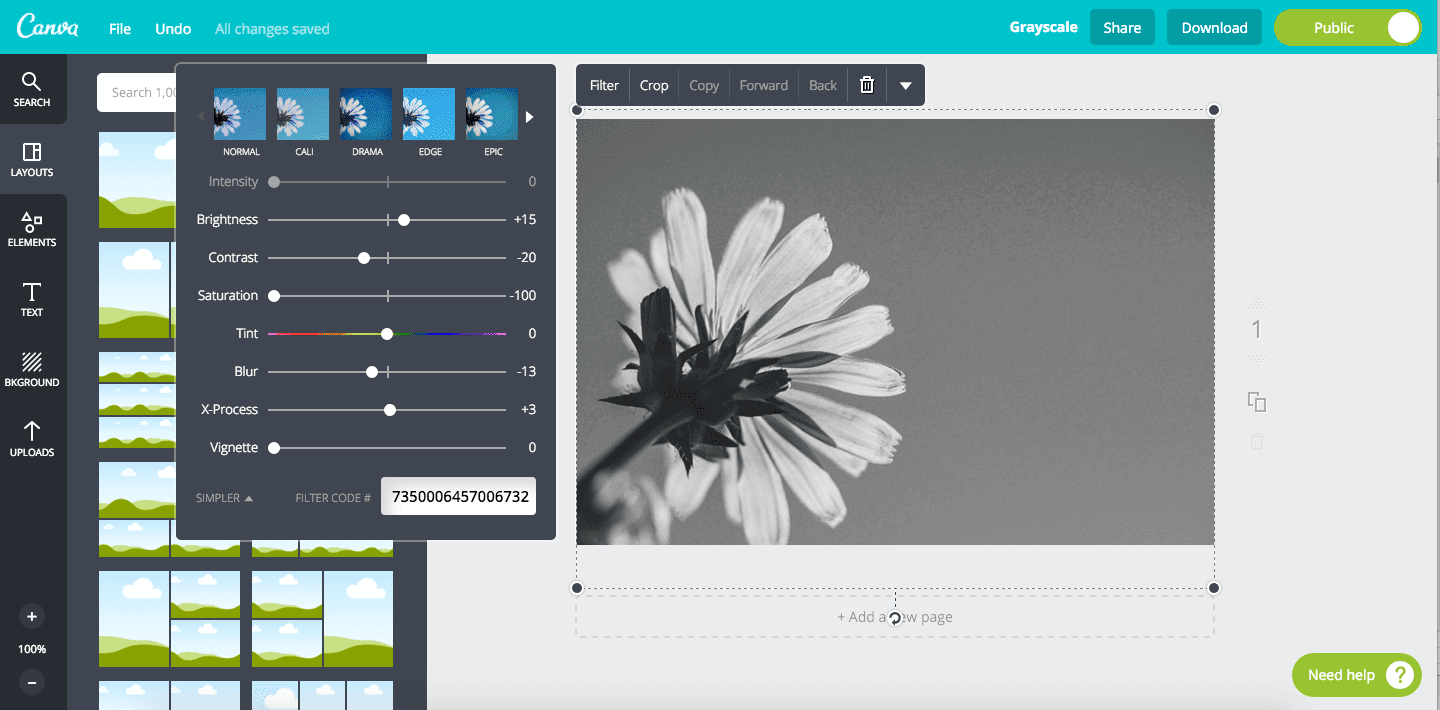Zoom in with the plus icon
The width and height of the screenshot is (1440, 710).
[32, 616]
